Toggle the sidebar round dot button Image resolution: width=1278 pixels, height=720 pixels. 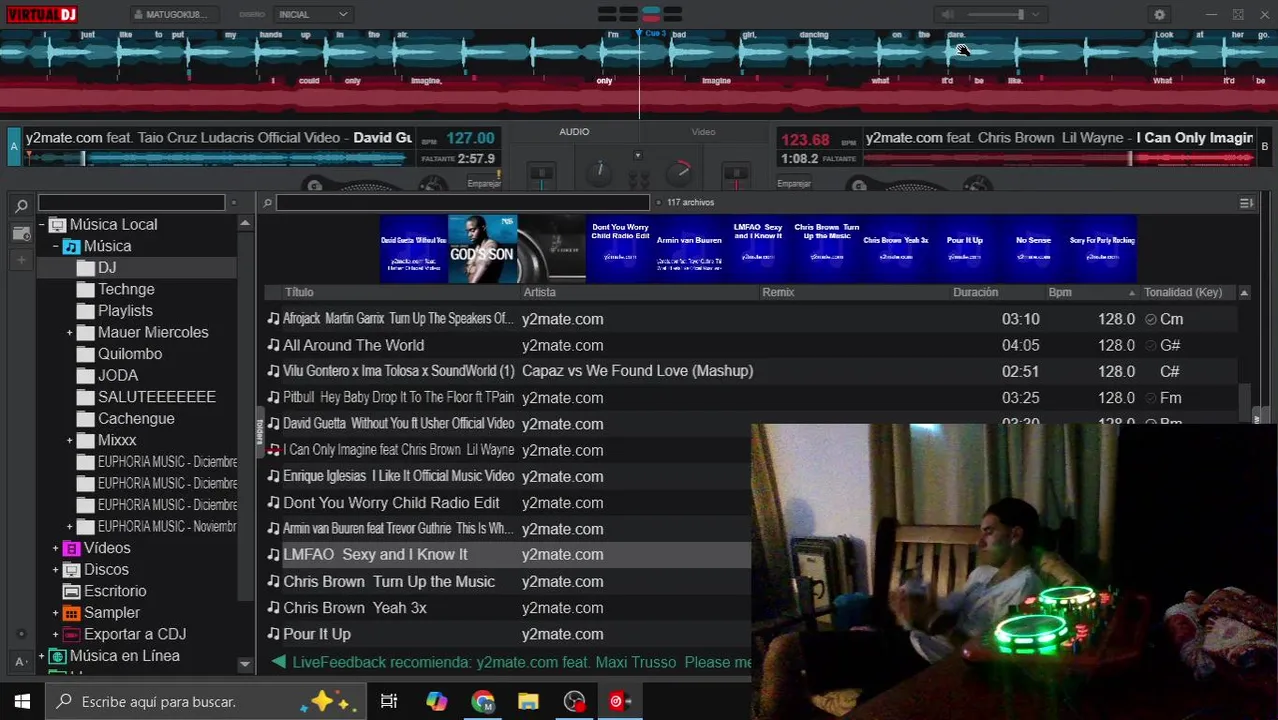pyautogui.click(x=21, y=634)
